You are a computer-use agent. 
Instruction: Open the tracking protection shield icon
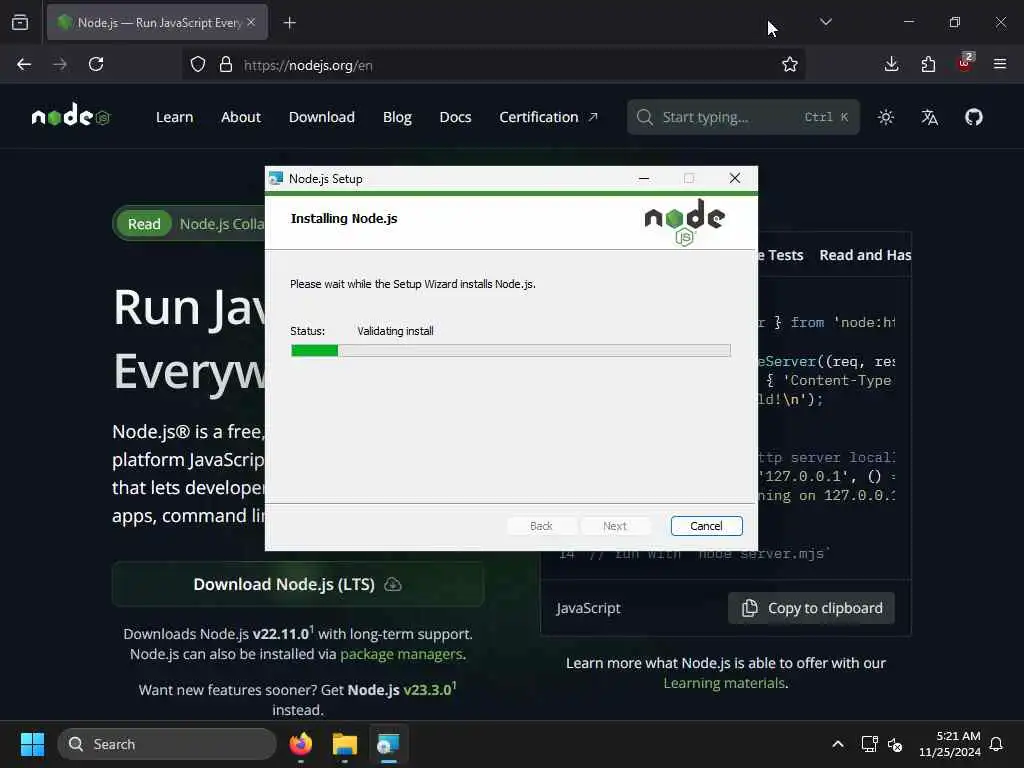pos(198,64)
